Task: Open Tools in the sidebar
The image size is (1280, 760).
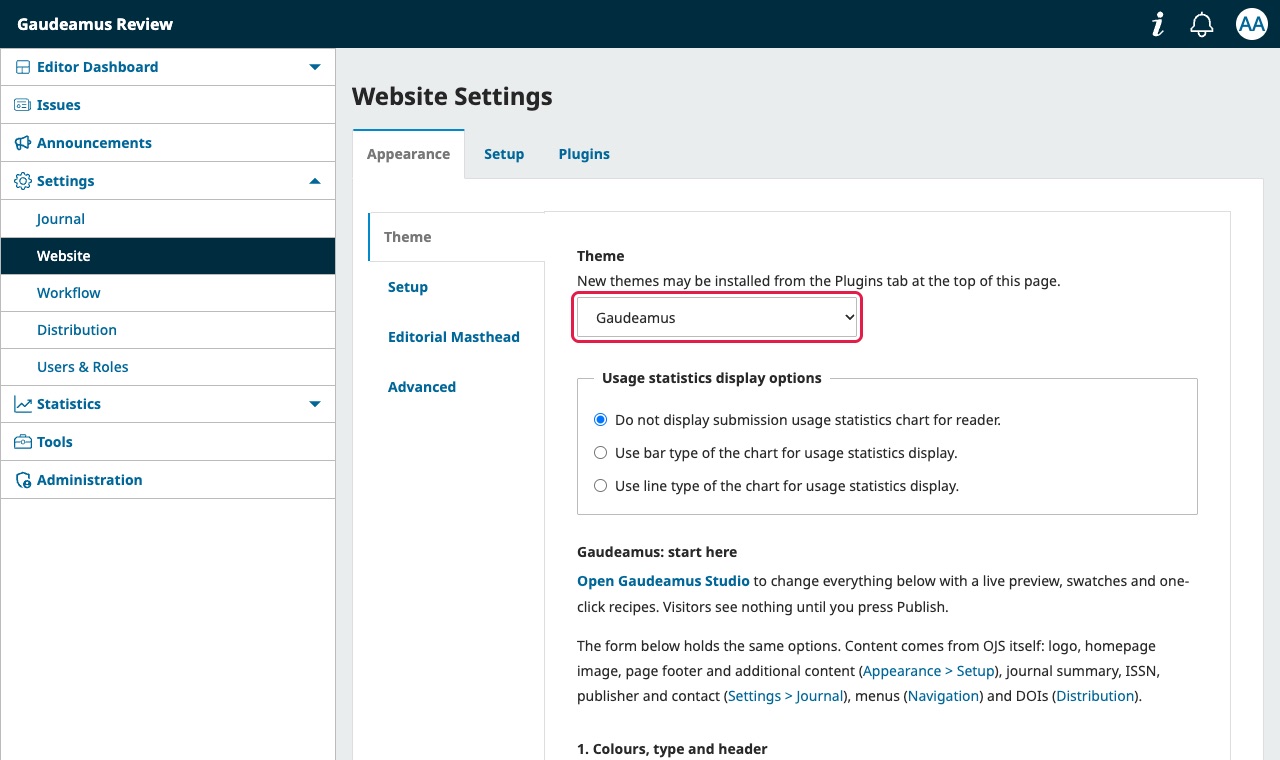Action: (x=168, y=442)
